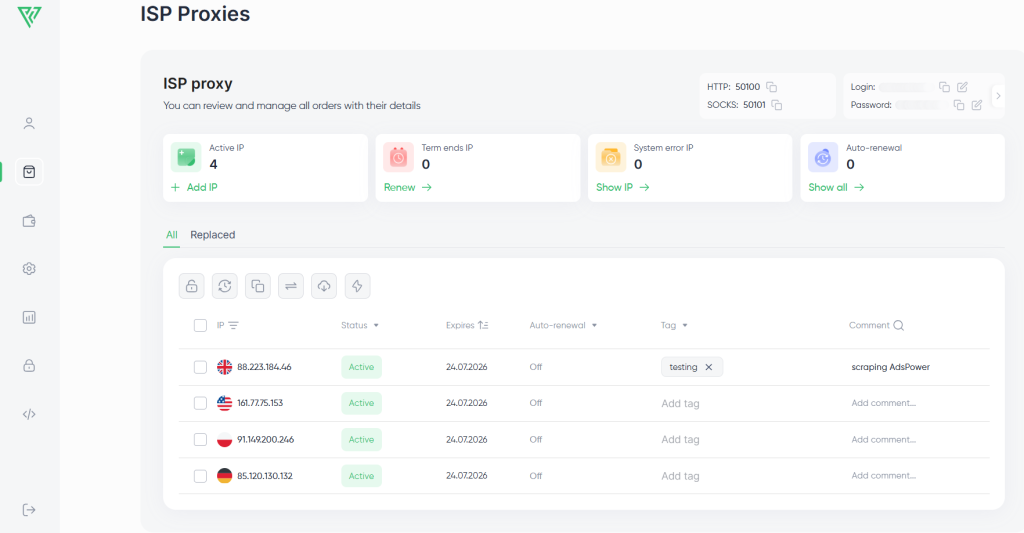Click Add comment for 161.77.75.153
Screen dimensions: 1024x533
884,403
